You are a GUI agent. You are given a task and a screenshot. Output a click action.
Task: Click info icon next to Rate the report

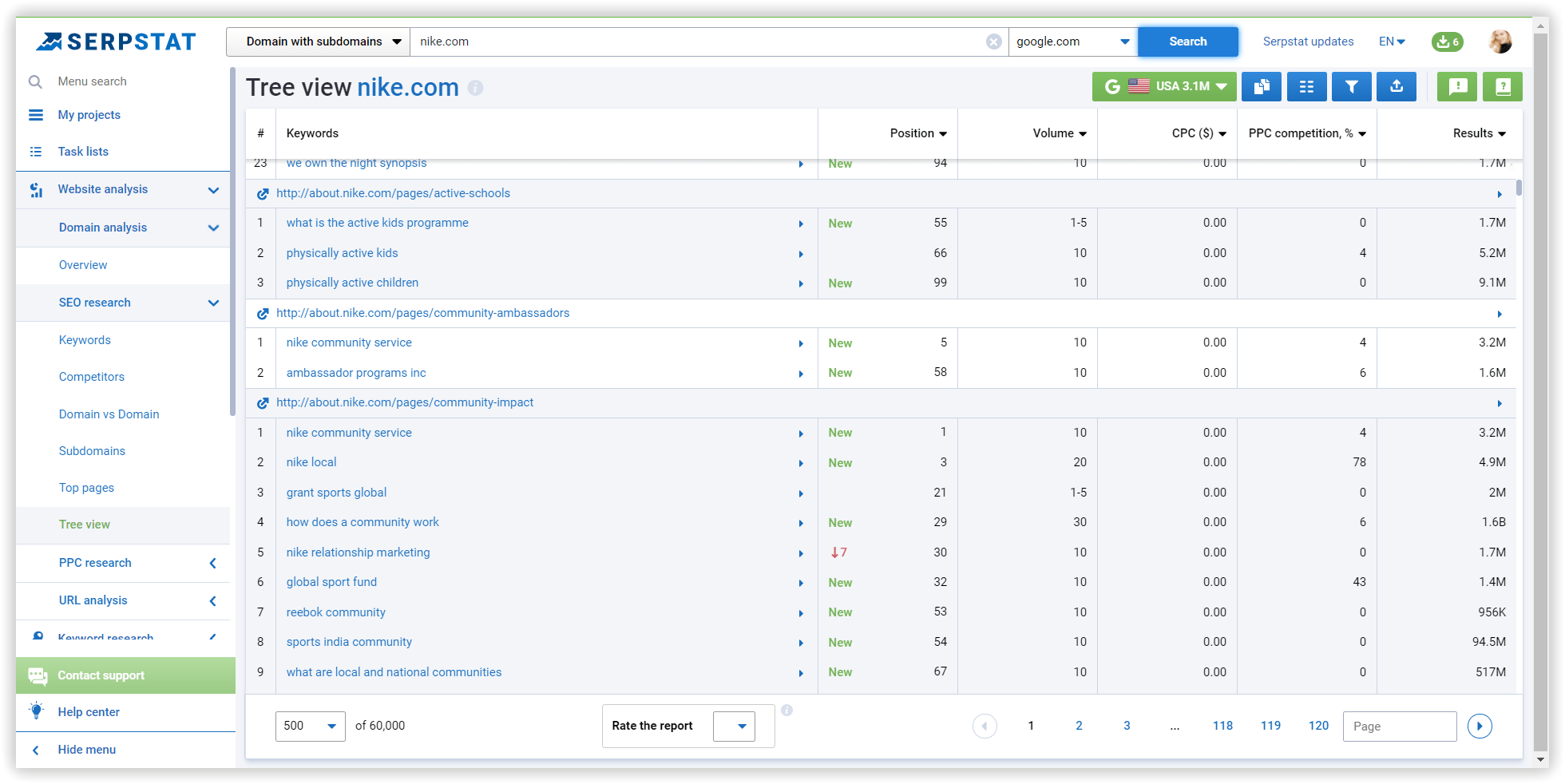pyautogui.click(x=786, y=710)
